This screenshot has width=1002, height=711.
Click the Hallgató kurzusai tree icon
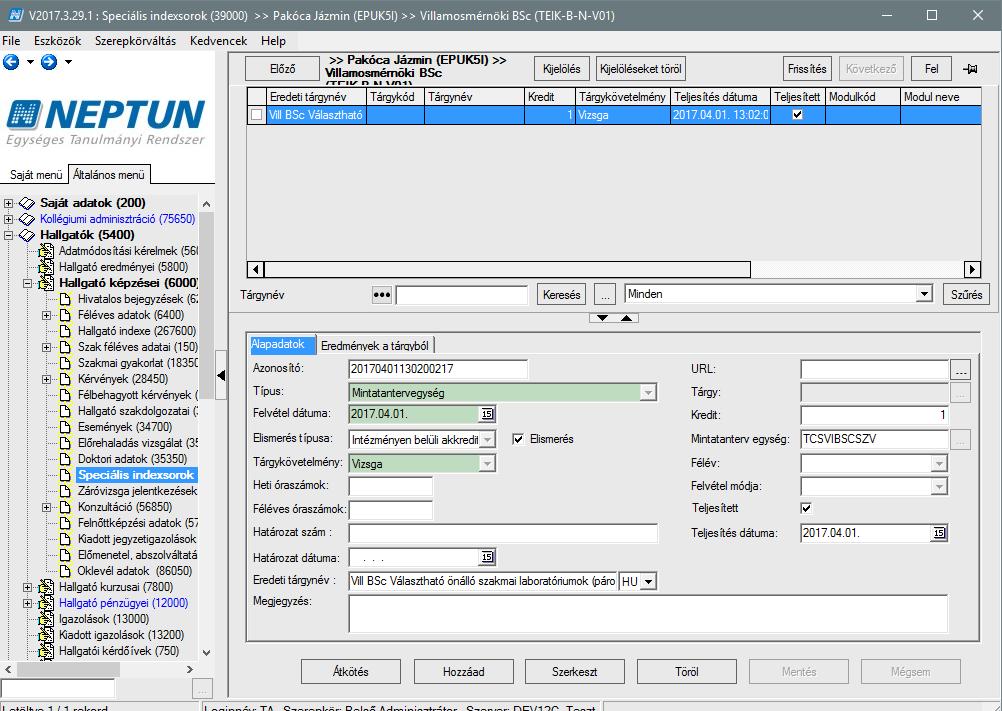point(46,587)
